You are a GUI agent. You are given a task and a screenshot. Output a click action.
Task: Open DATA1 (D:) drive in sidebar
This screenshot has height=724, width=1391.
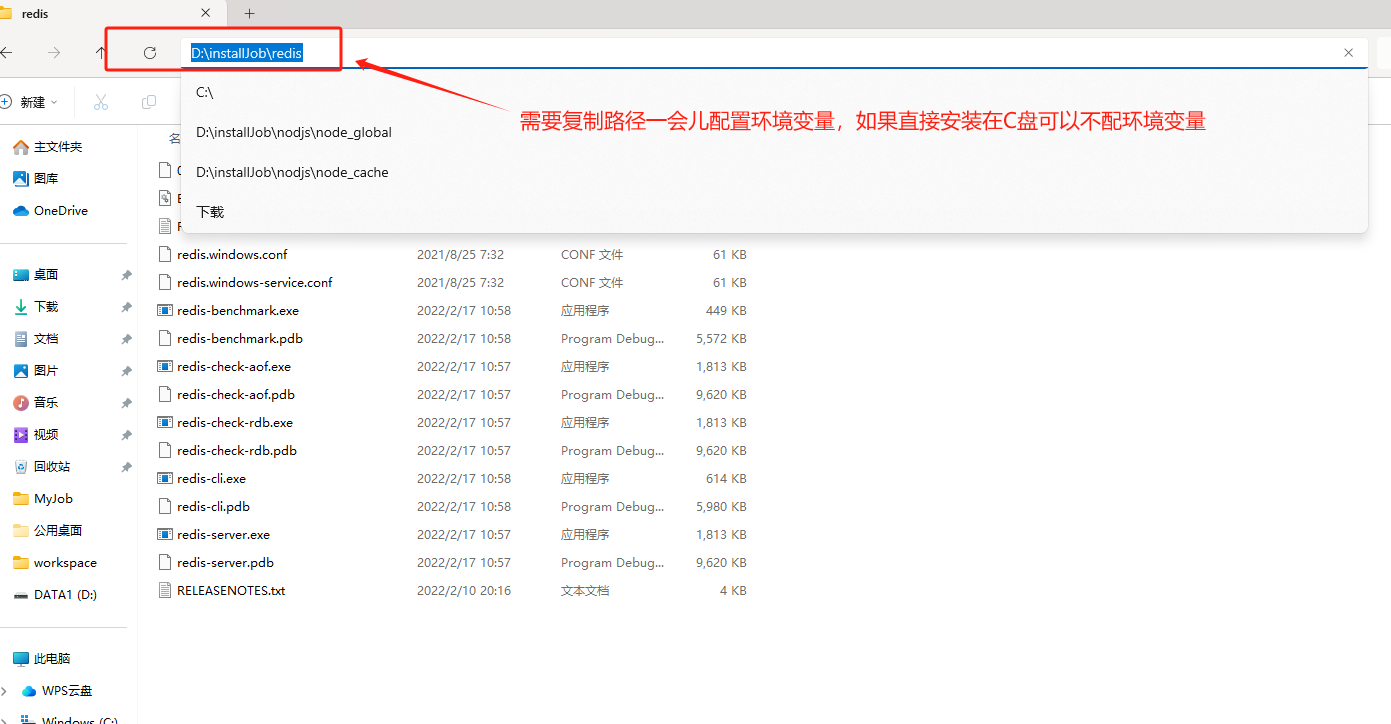[55, 595]
